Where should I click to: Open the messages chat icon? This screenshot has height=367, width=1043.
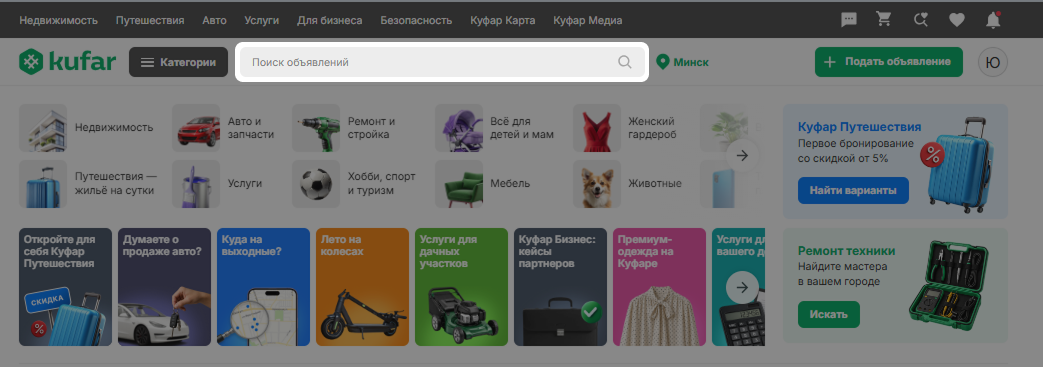[x=848, y=21]
